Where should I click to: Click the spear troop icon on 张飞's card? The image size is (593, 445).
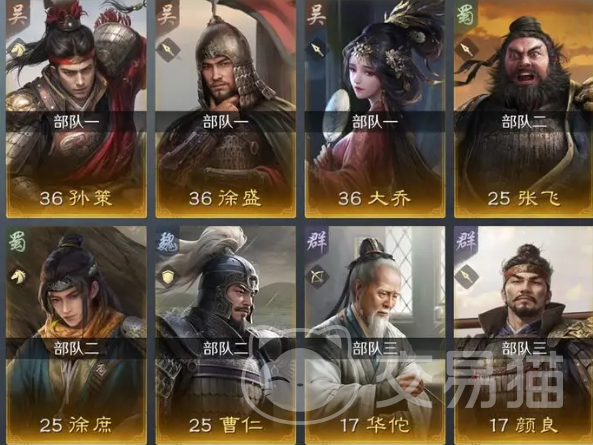pos(466,50)
